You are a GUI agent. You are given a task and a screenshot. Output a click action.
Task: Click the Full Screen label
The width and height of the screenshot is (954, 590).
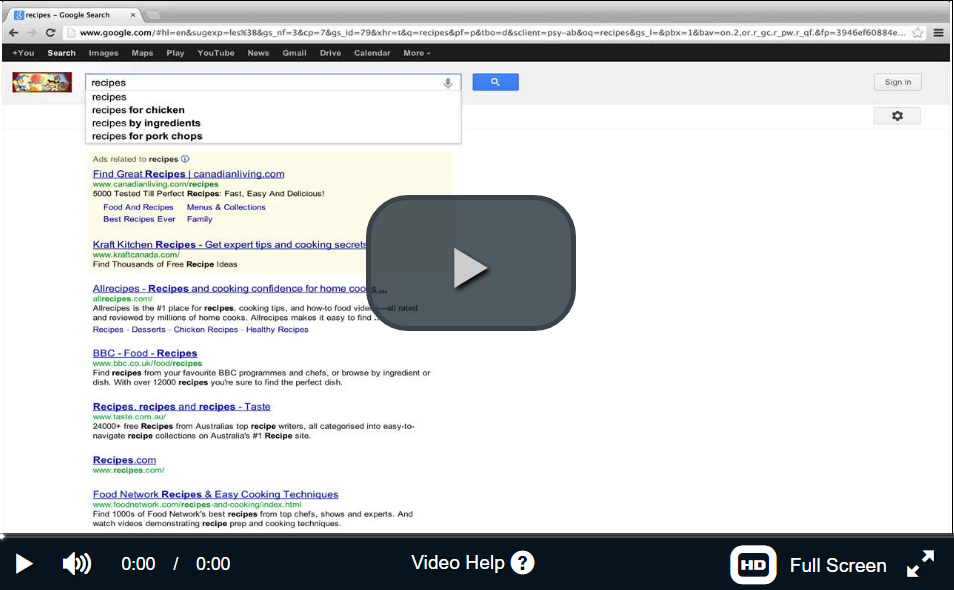(838, 565)
